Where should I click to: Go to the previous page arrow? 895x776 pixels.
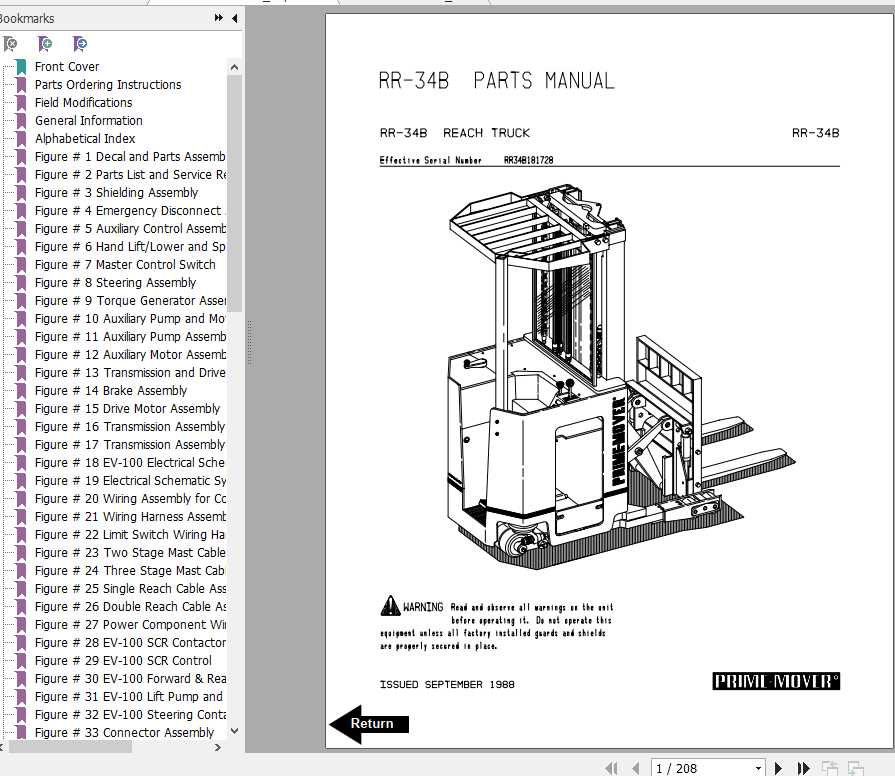tap(636, 766)
